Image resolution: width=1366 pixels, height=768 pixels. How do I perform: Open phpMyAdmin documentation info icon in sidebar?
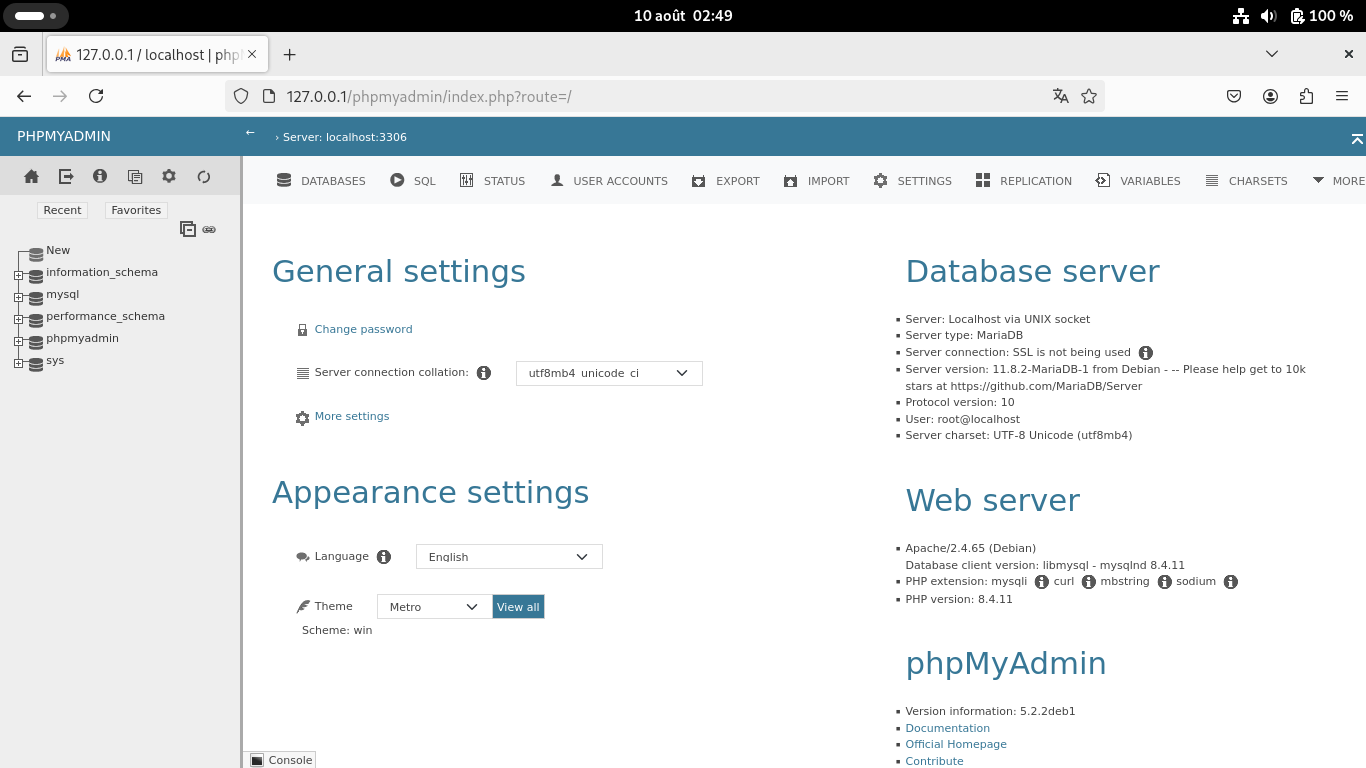point(100,177)
